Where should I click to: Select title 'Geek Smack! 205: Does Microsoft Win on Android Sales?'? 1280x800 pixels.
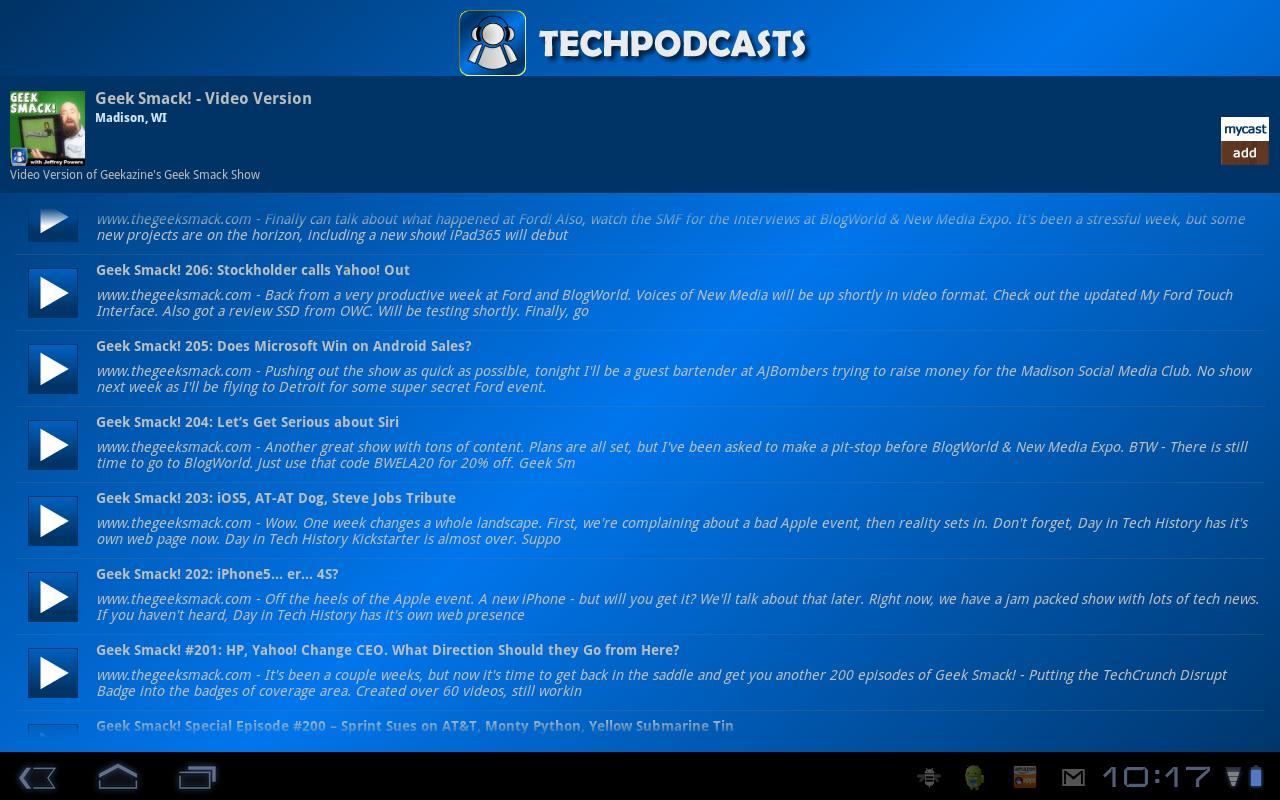(284, 346)
